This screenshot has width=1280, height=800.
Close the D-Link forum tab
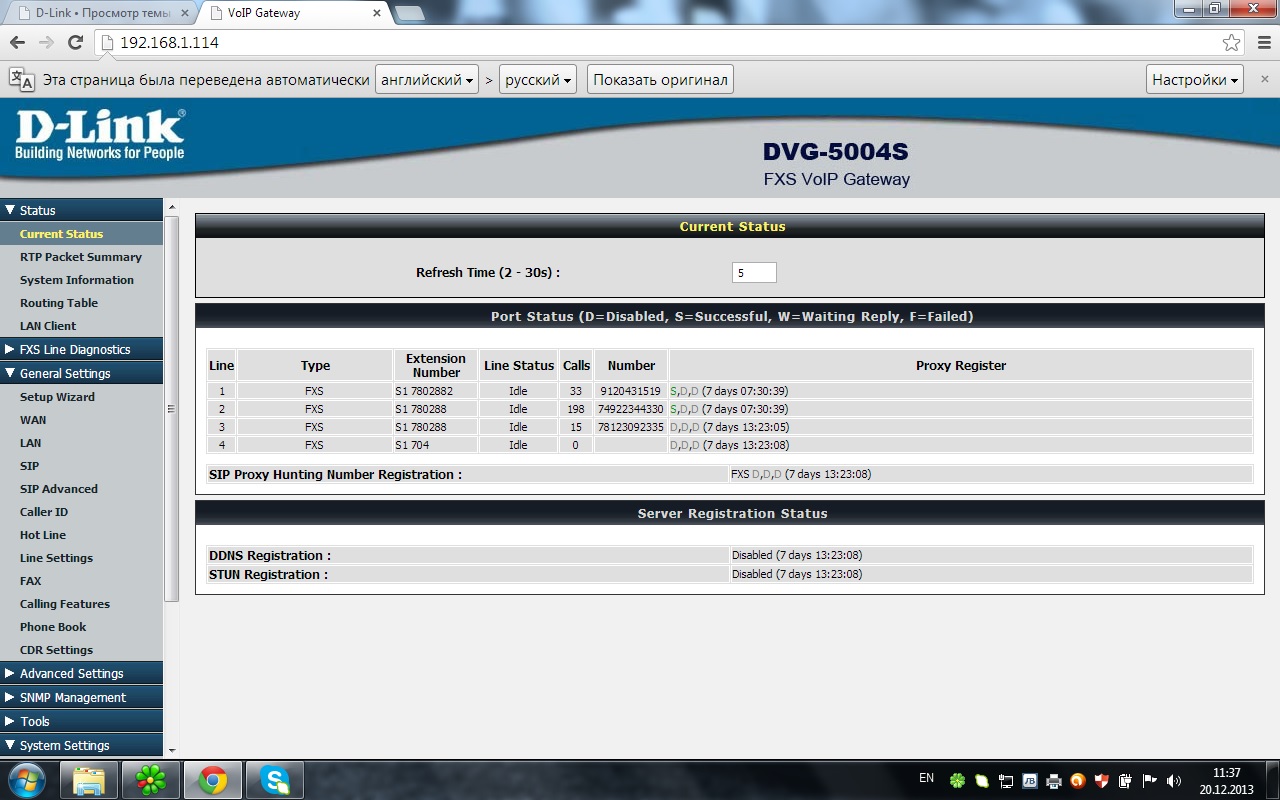(x=184, y=14)
